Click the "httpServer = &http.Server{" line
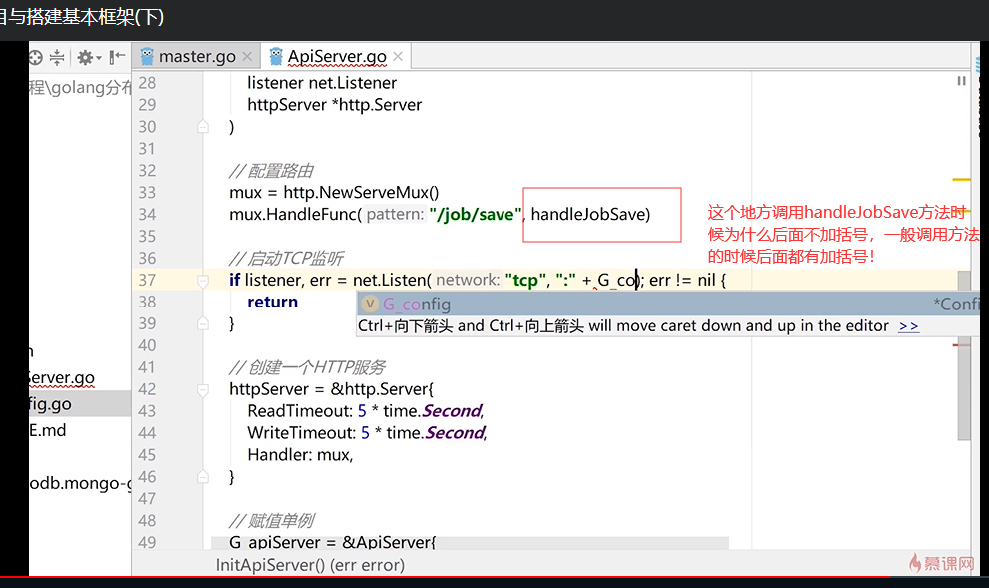The height and width of the screenshot is (588, 989). (x=332, y=389)
